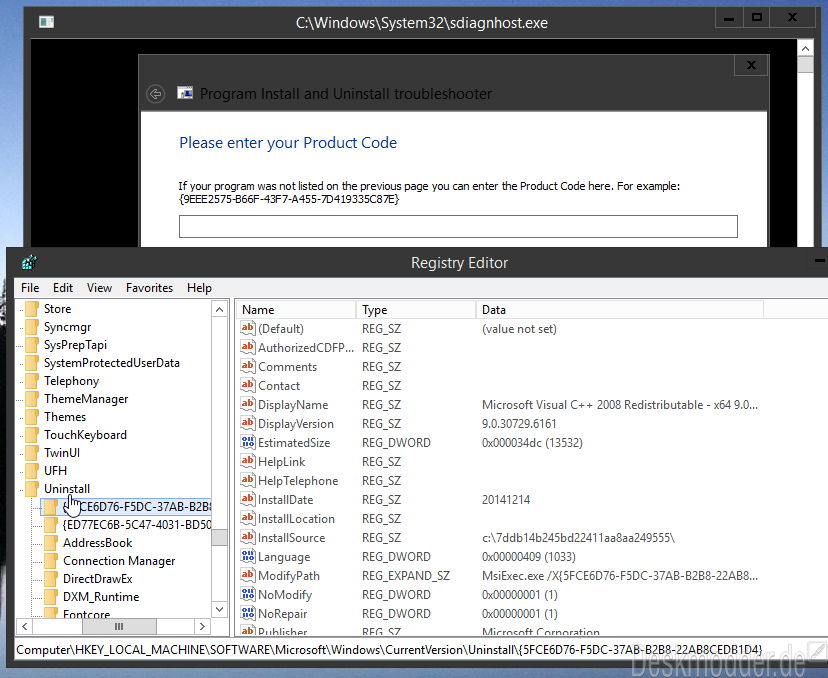Image resolution: width=828 pixels, height=678 pixels.
Task: Click the EstimatedSize DWORD value icon
Action: click(x=248, y=442)
